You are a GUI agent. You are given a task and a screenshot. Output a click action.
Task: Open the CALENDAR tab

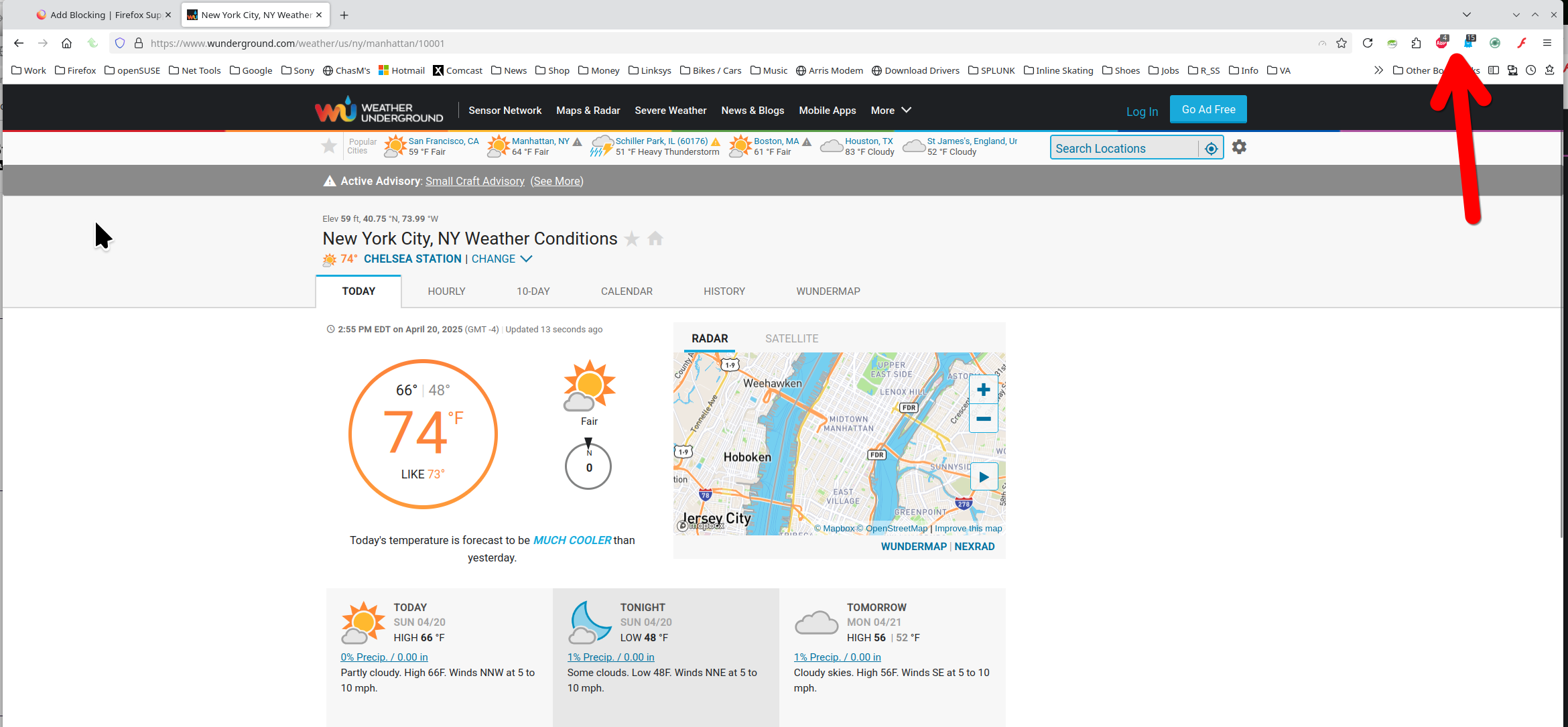pyautogui.click(x=627, y=291)
